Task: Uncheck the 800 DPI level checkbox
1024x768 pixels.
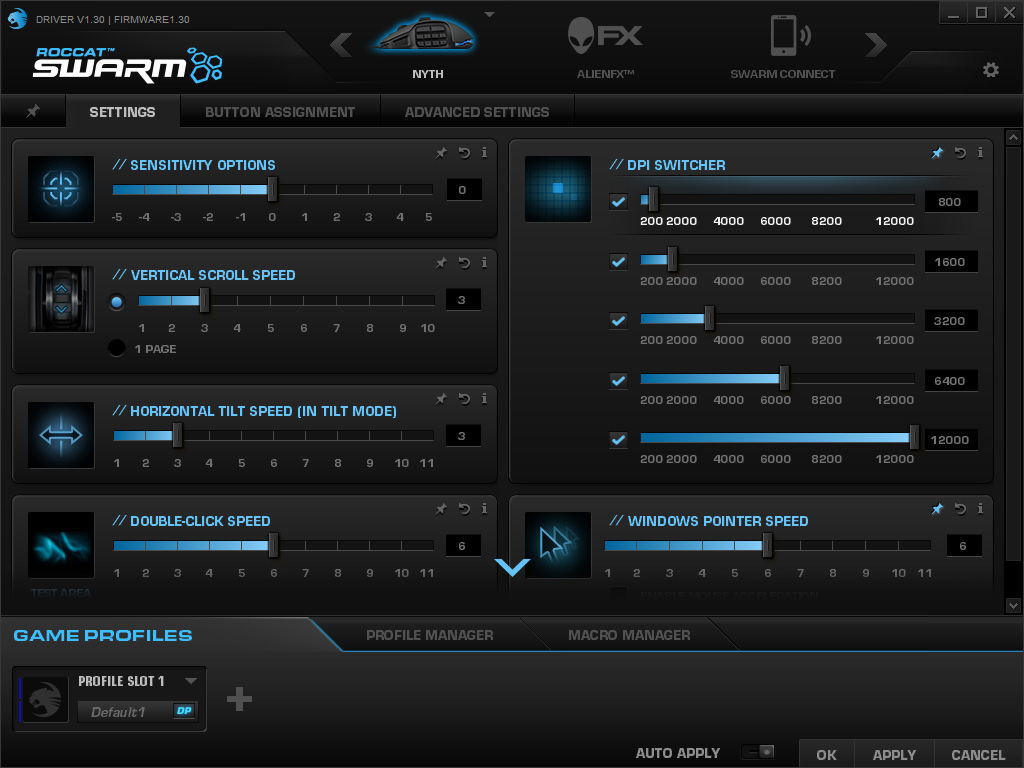Action: click(618, 201)
